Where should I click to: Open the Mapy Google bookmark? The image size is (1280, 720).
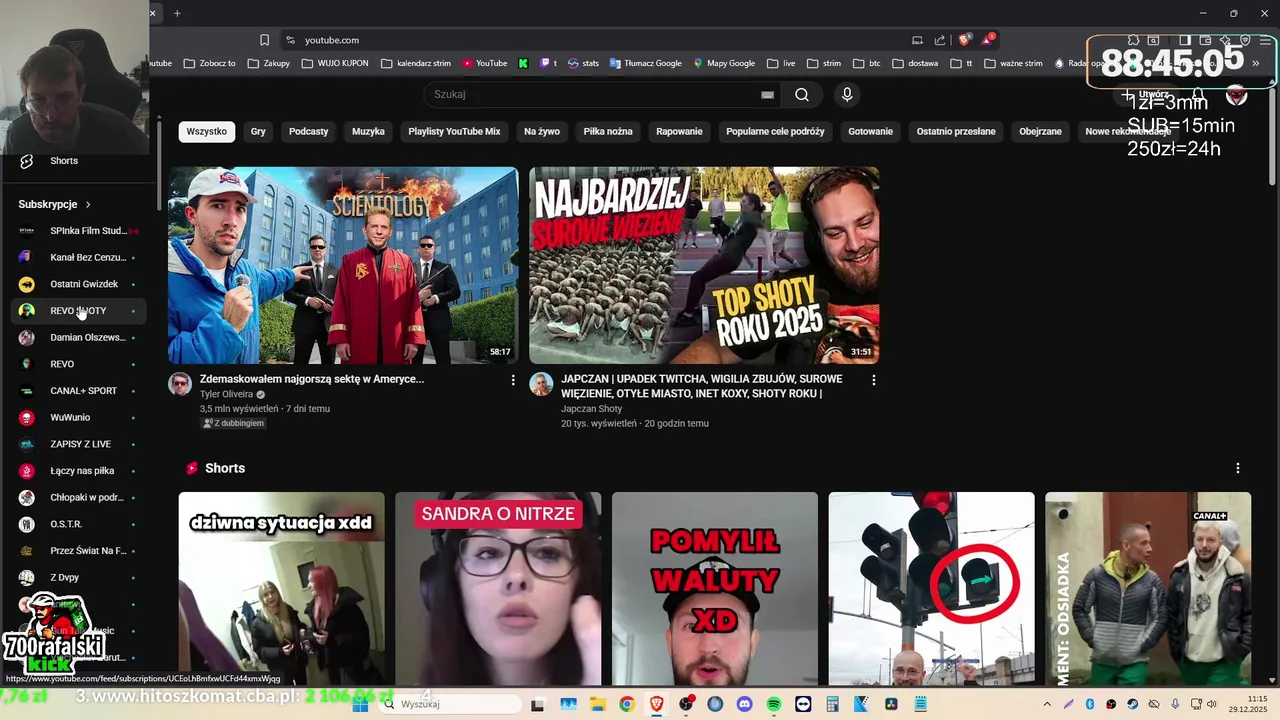[724, 63]
